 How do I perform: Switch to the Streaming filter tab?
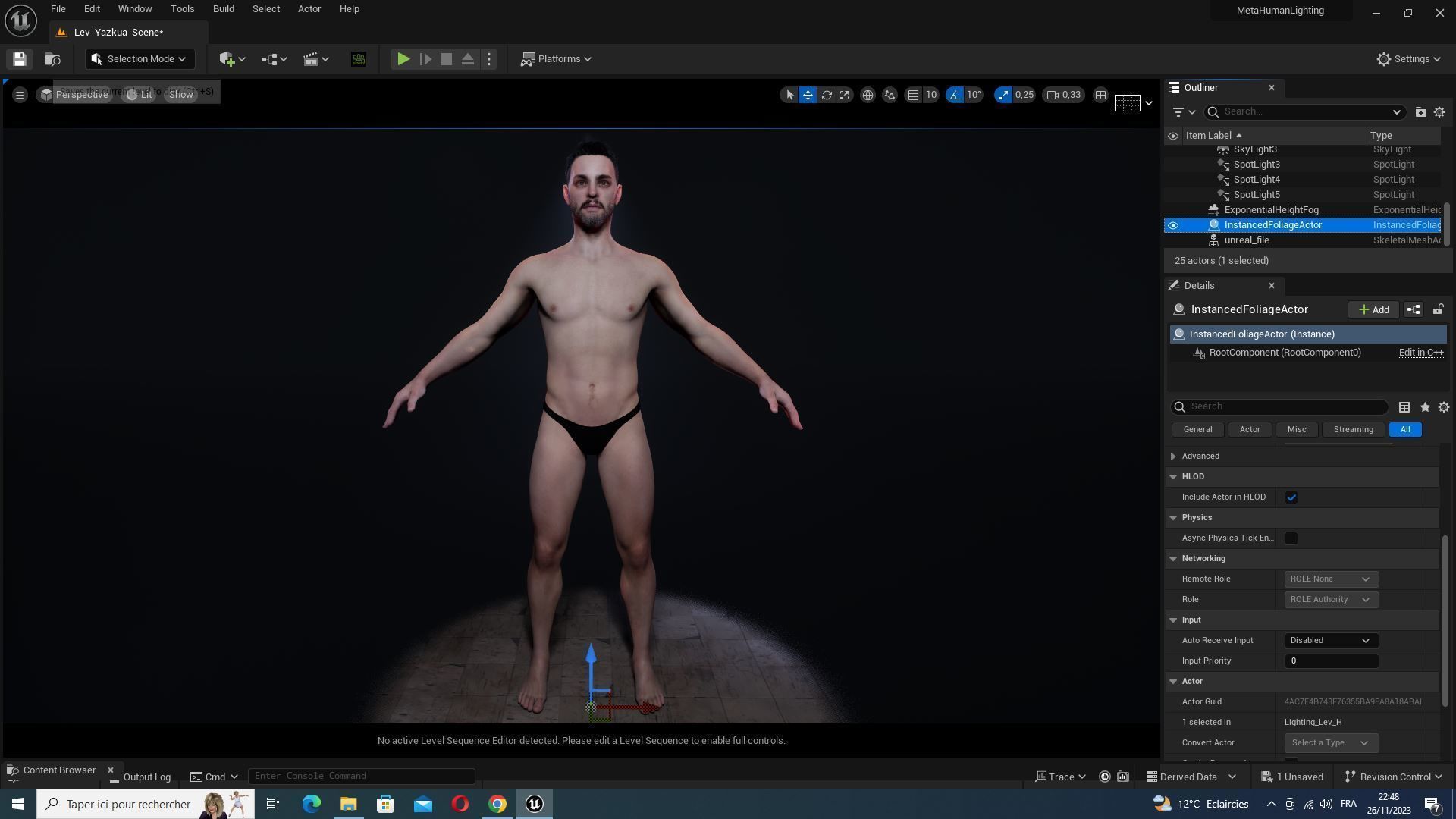coord(1353,430)
